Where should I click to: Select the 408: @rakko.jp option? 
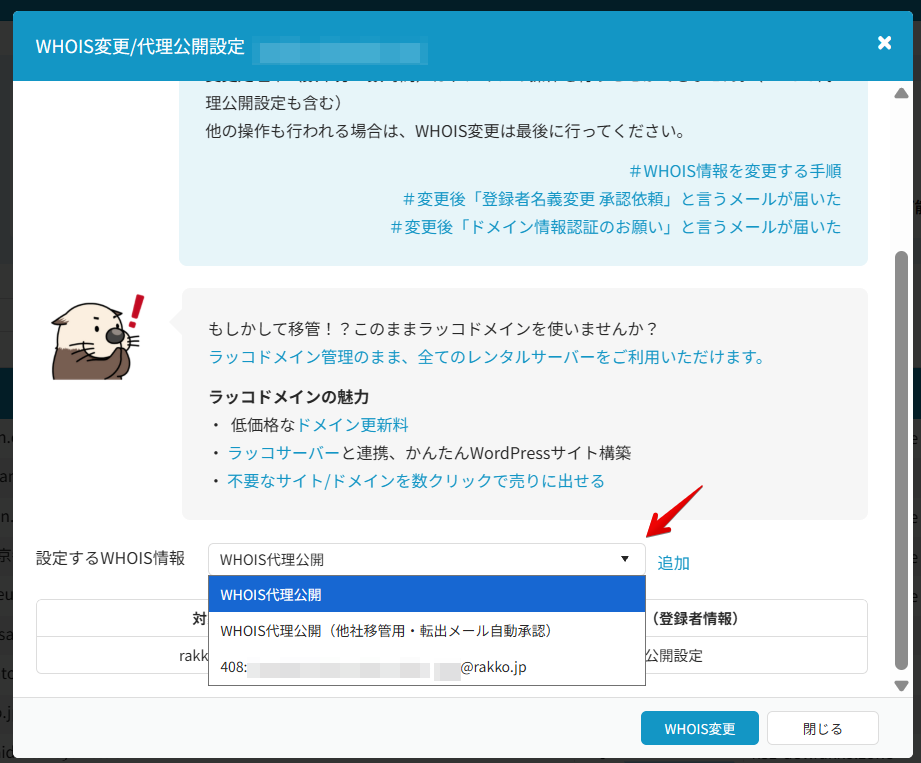click(426, 667)
